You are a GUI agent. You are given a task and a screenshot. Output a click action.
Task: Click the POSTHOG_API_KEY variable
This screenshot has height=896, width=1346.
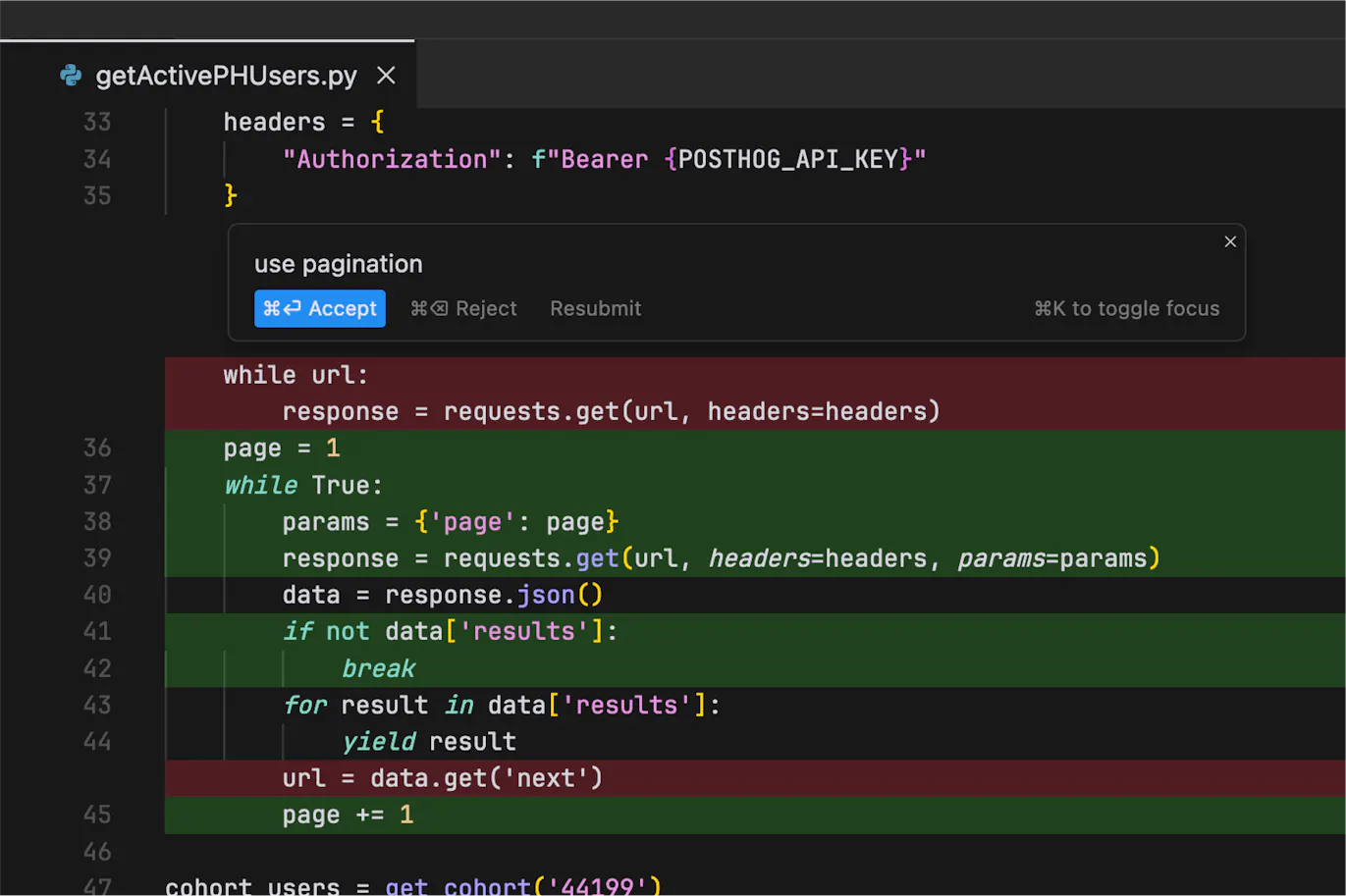point(787,159)
